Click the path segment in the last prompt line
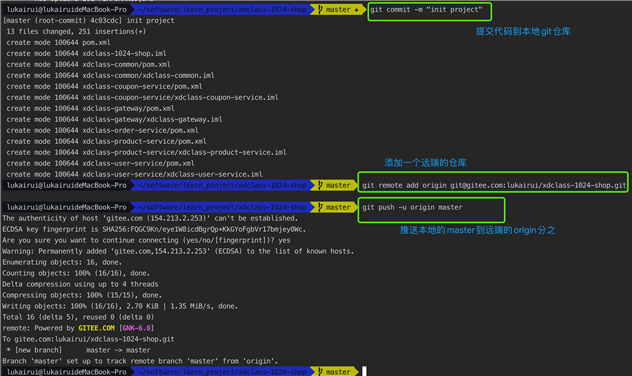Image resolution: width=632 pixels, height=376 pixels. tap(222, 372)
